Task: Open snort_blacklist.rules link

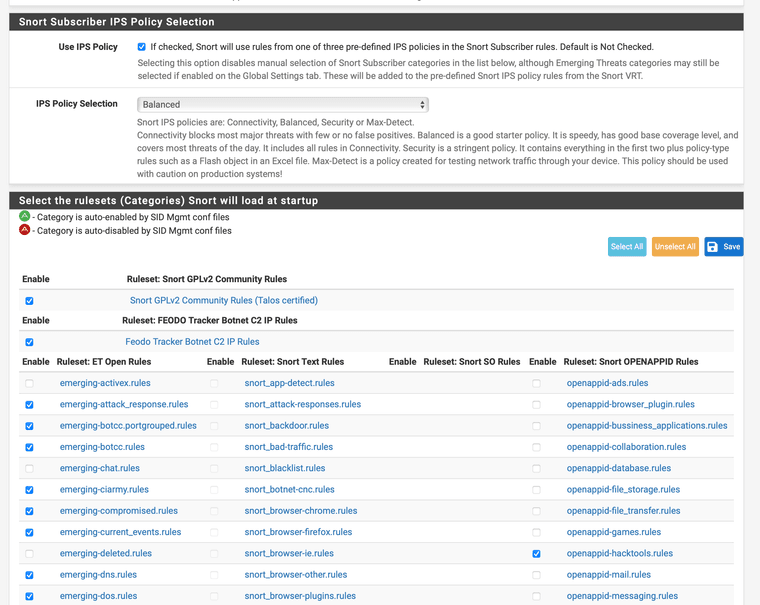Action: pos(285,468)
